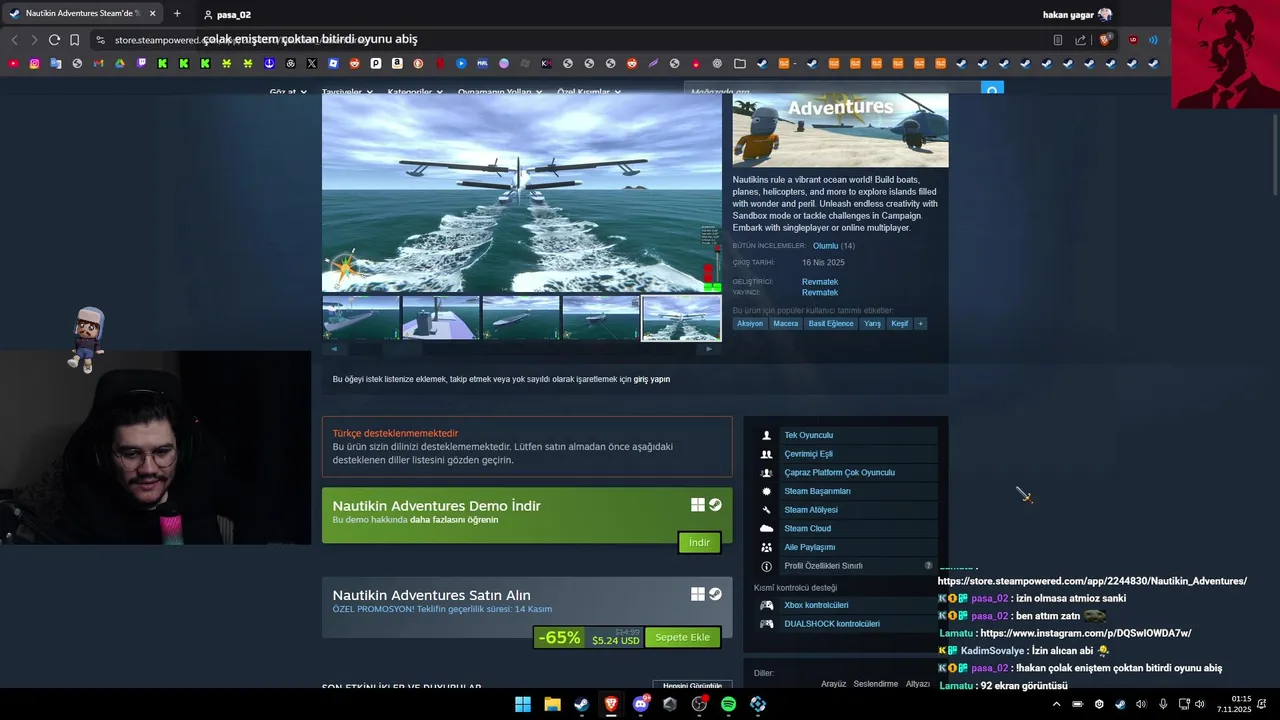Open Steam from the taskbar
This screenshot has width=1280, height=720.
coord(581,704)
